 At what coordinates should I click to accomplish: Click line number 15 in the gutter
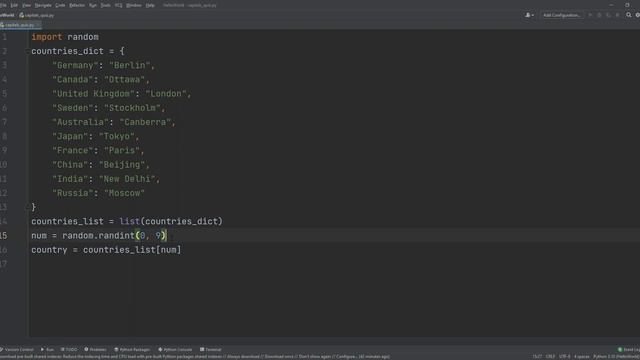[4, 236]
